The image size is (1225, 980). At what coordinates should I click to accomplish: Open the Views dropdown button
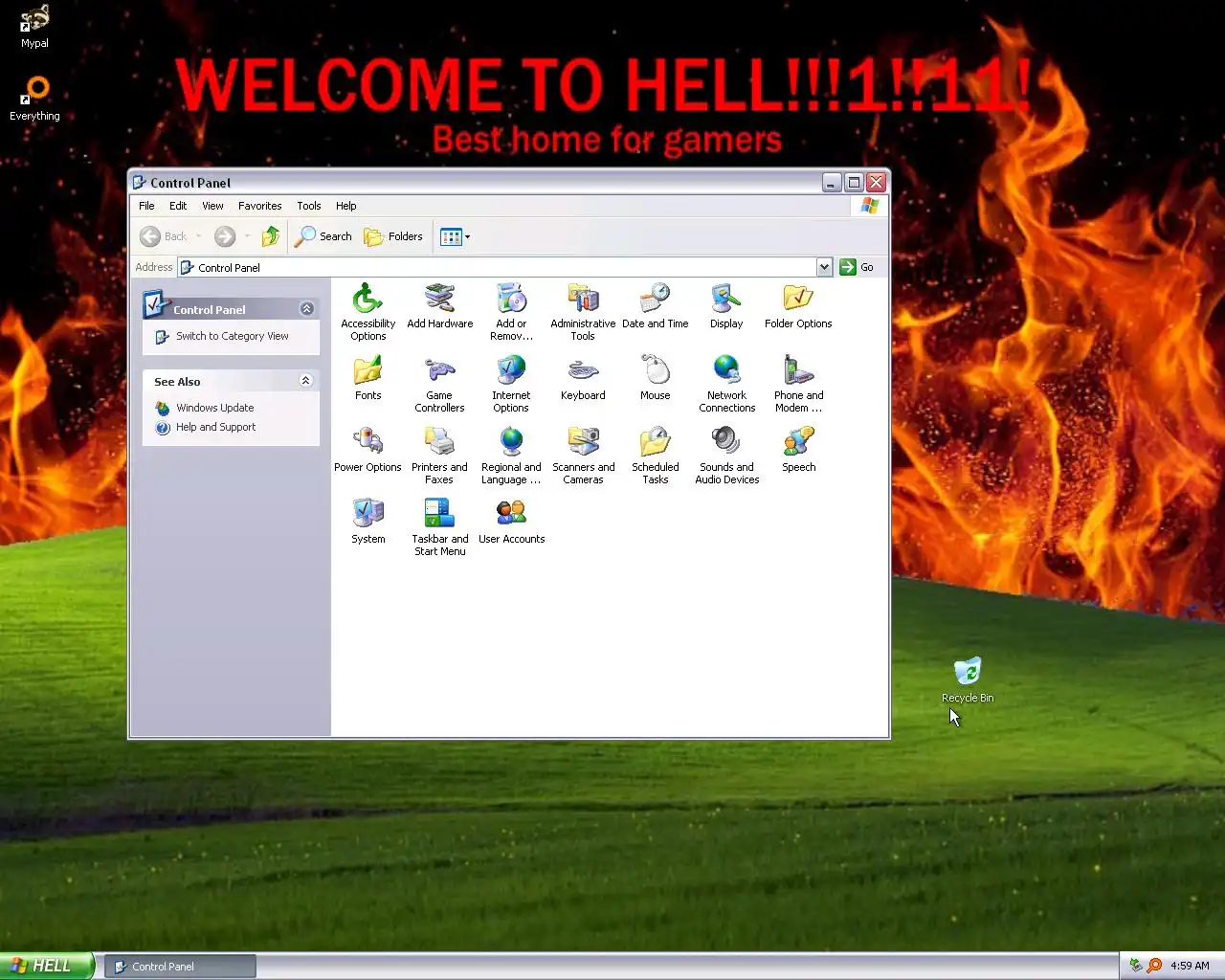coord(455,235)
